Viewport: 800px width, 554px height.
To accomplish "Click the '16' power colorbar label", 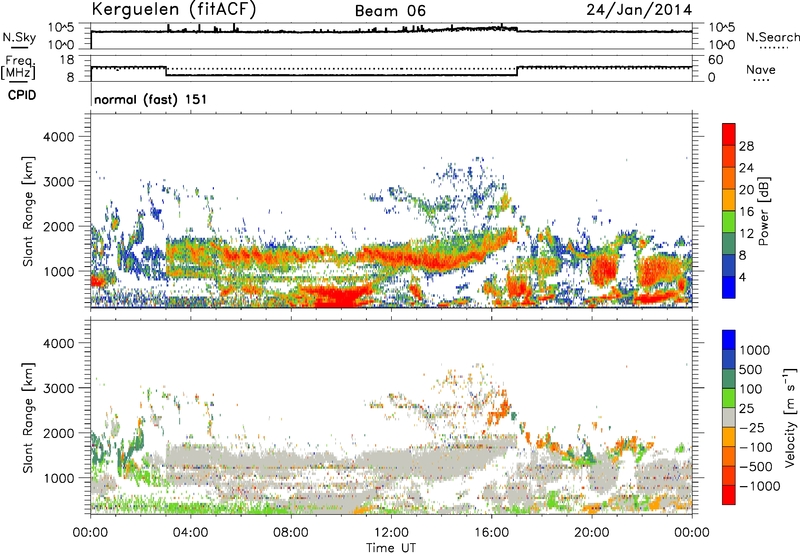I will [x=746, y=212].
